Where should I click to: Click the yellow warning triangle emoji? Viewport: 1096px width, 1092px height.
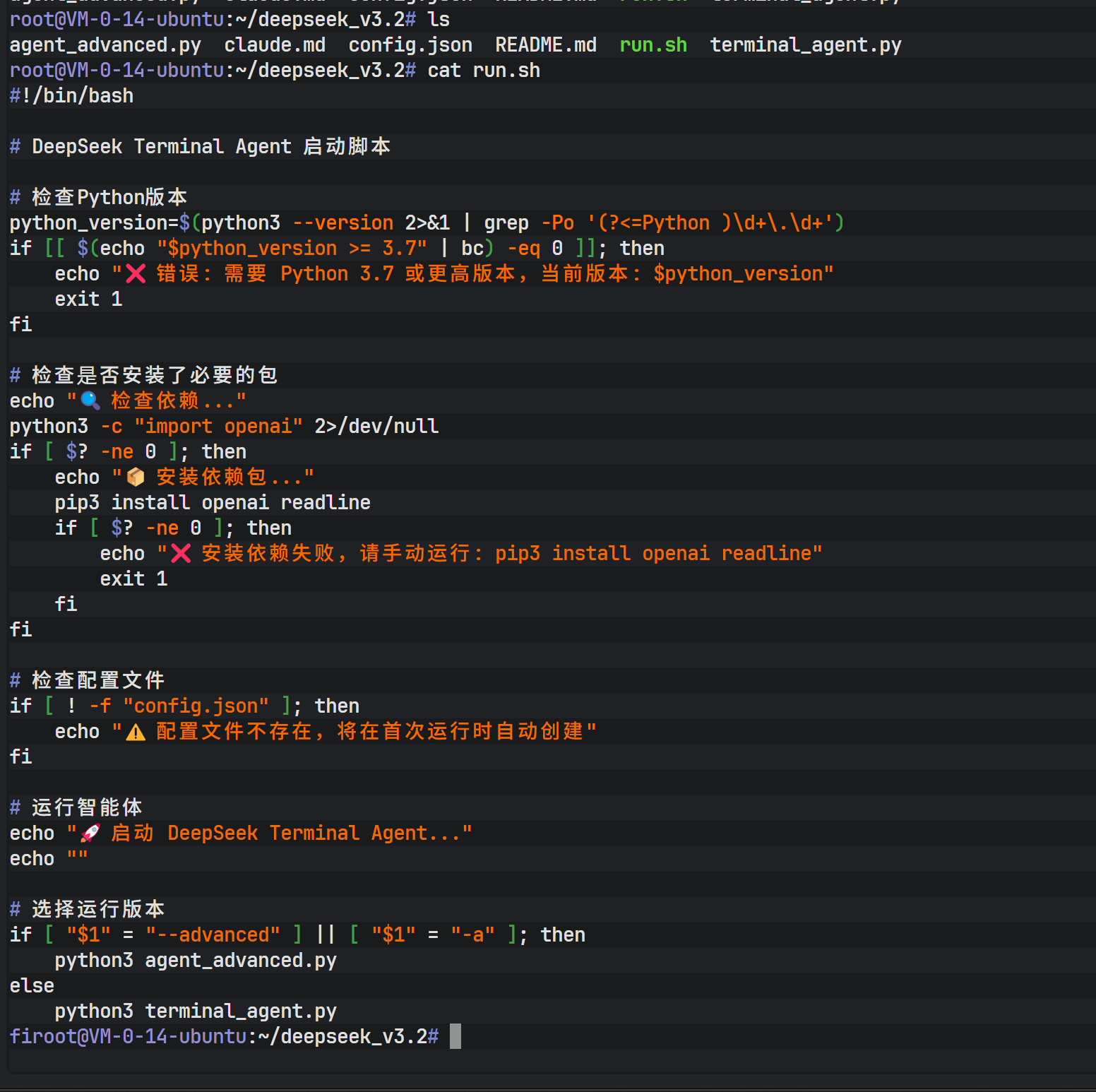[x=136, y=732]
